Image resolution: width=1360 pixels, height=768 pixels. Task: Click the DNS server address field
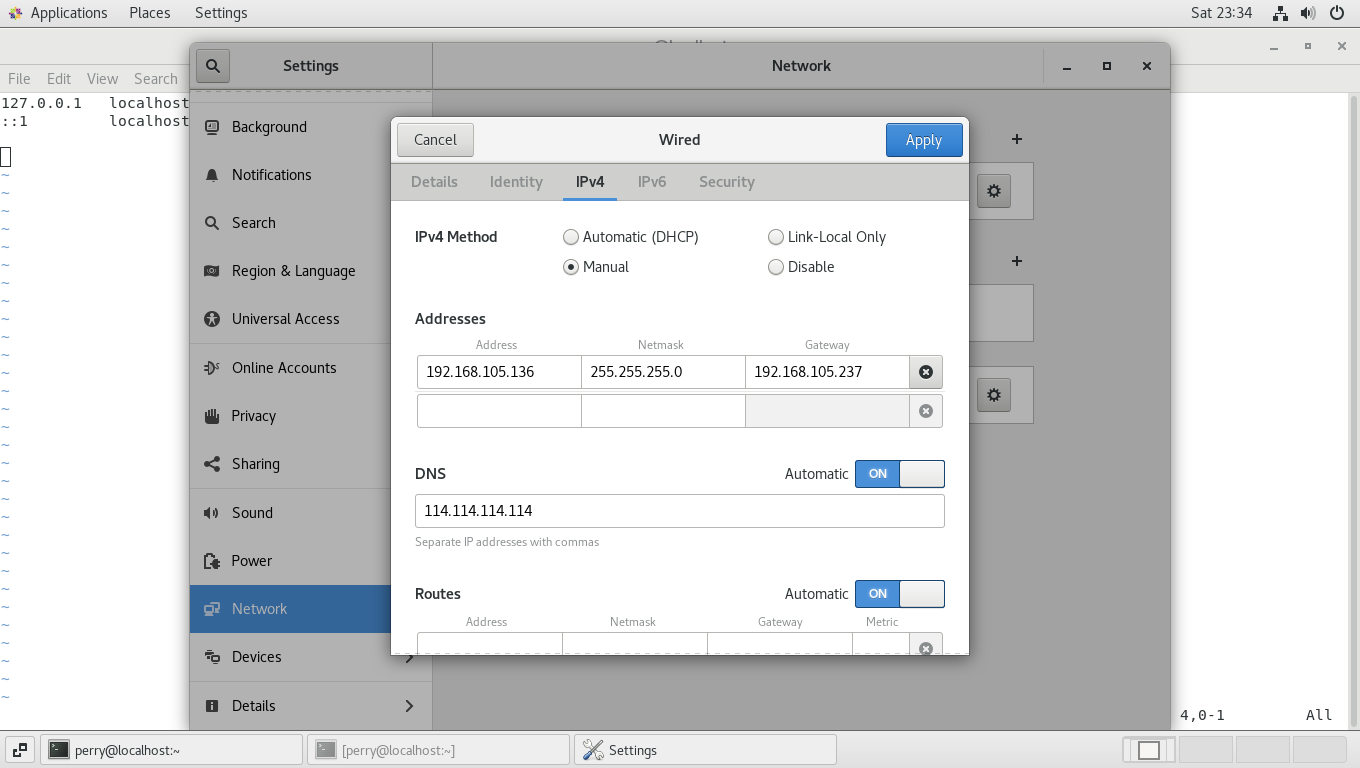pyautogui.click(x=679, y=511)
